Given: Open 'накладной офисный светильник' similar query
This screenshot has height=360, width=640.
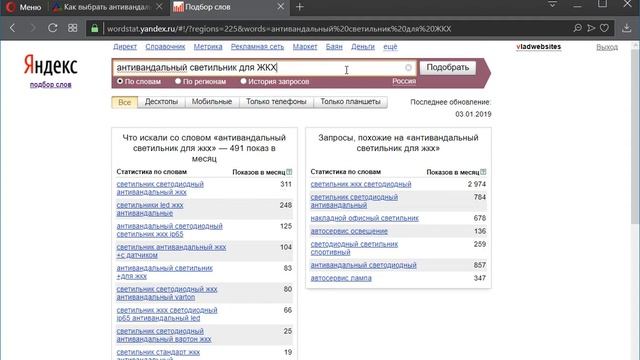Looking at the screenshot, I should point(364,218).
